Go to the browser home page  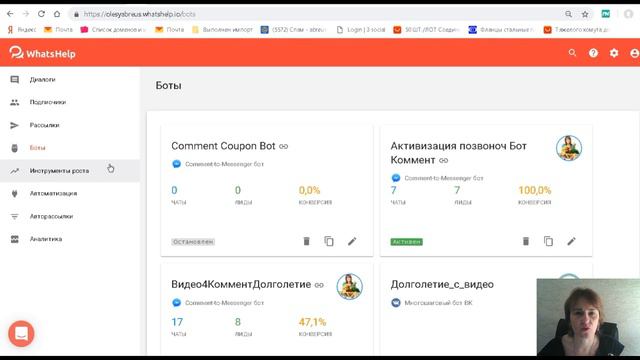[57, 14]
